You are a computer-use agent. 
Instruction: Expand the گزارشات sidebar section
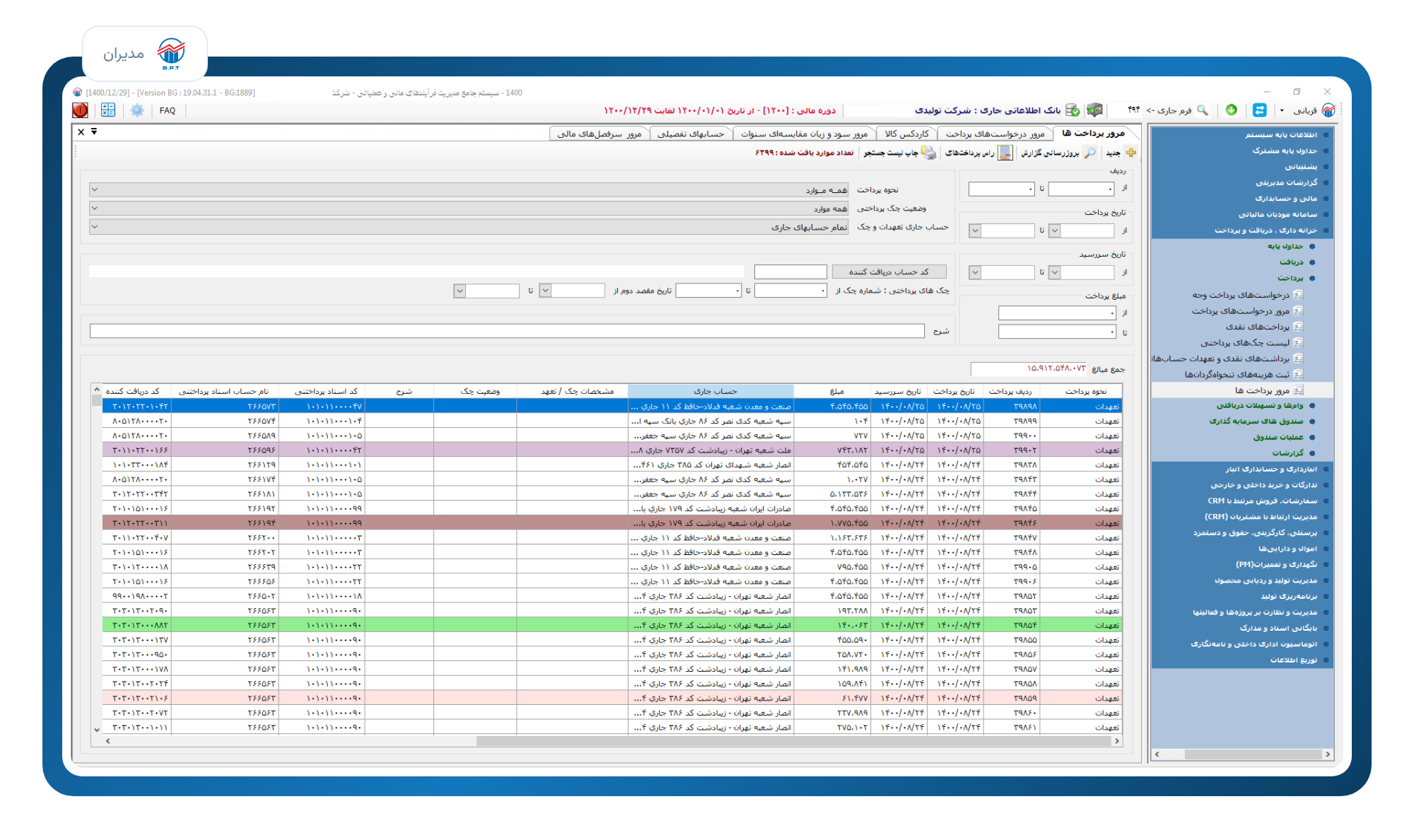tap(1288, 453)
